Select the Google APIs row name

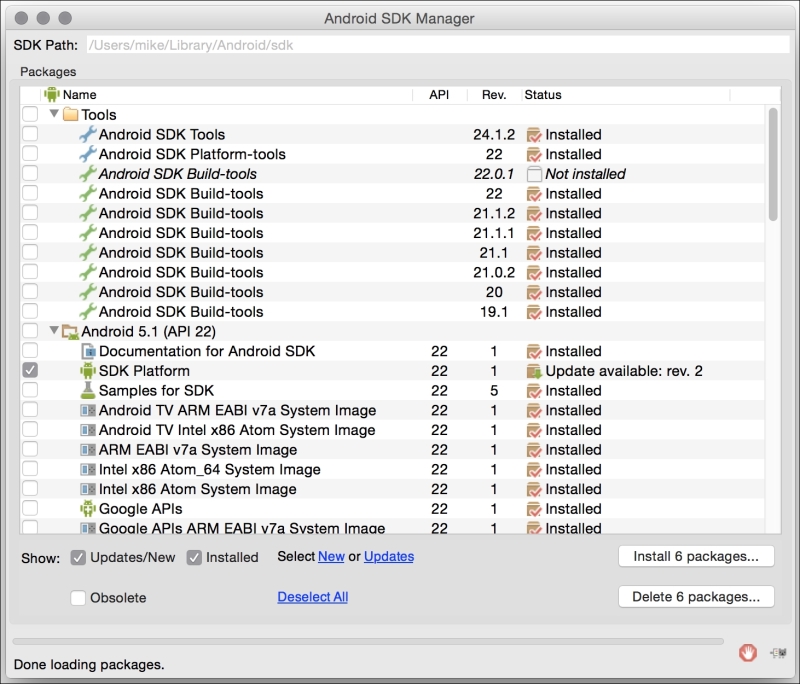click(140, 509)
